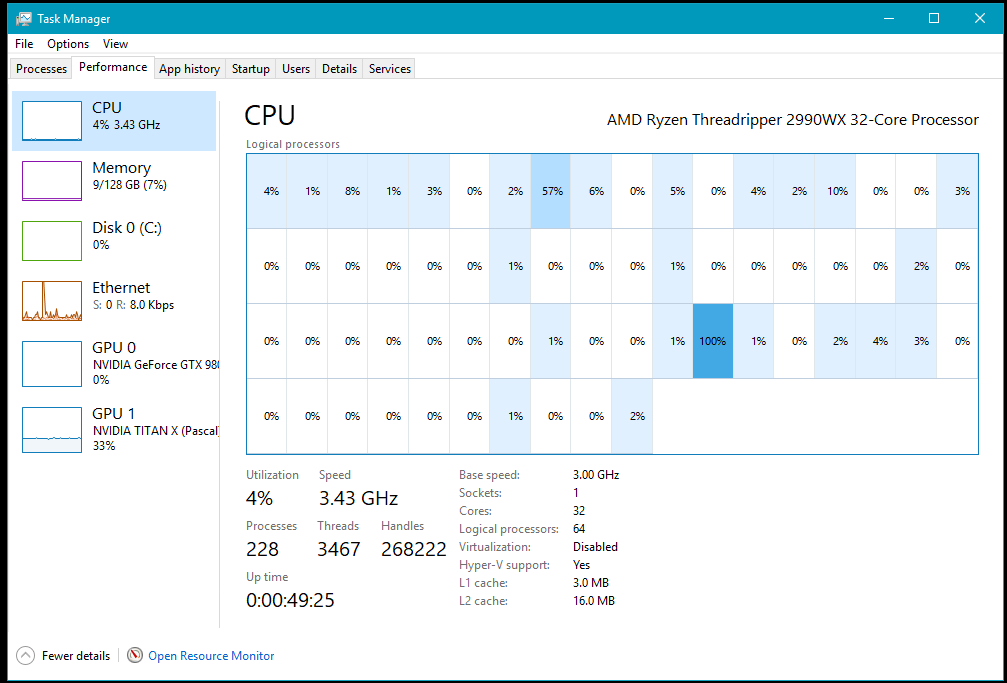Screen dimensions: 1007x683
Task: Open the View menu
Action: coord(115,44)
